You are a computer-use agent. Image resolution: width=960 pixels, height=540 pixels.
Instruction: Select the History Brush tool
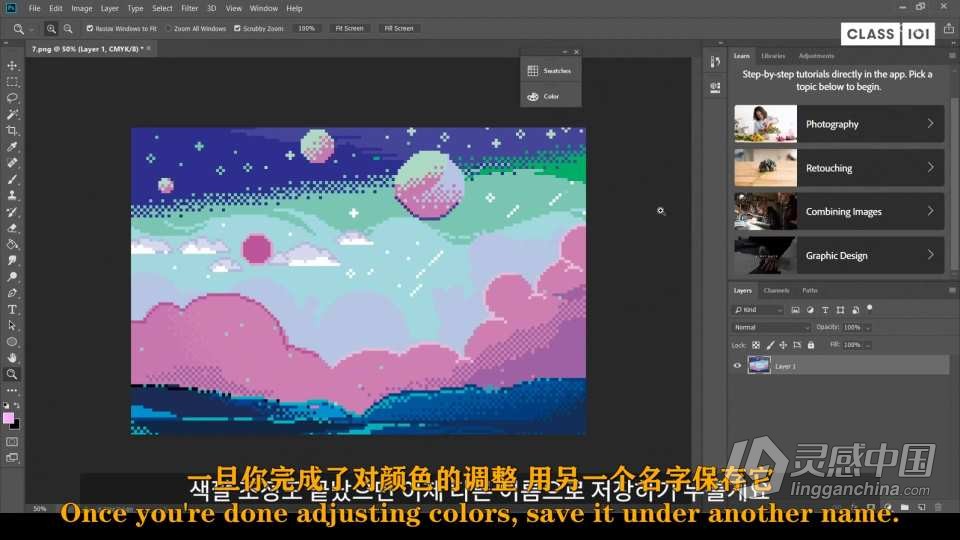point(12,212)
